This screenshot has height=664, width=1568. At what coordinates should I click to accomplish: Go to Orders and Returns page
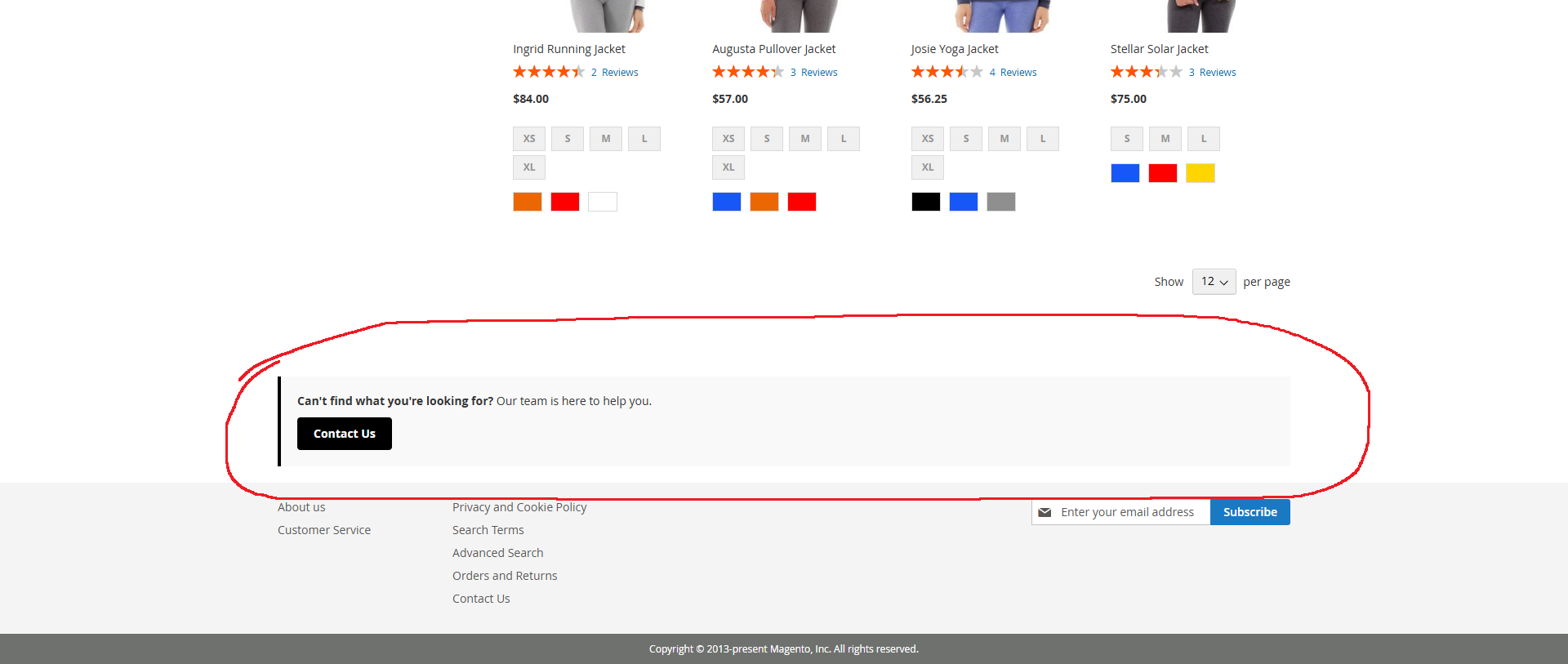(505, 576)
